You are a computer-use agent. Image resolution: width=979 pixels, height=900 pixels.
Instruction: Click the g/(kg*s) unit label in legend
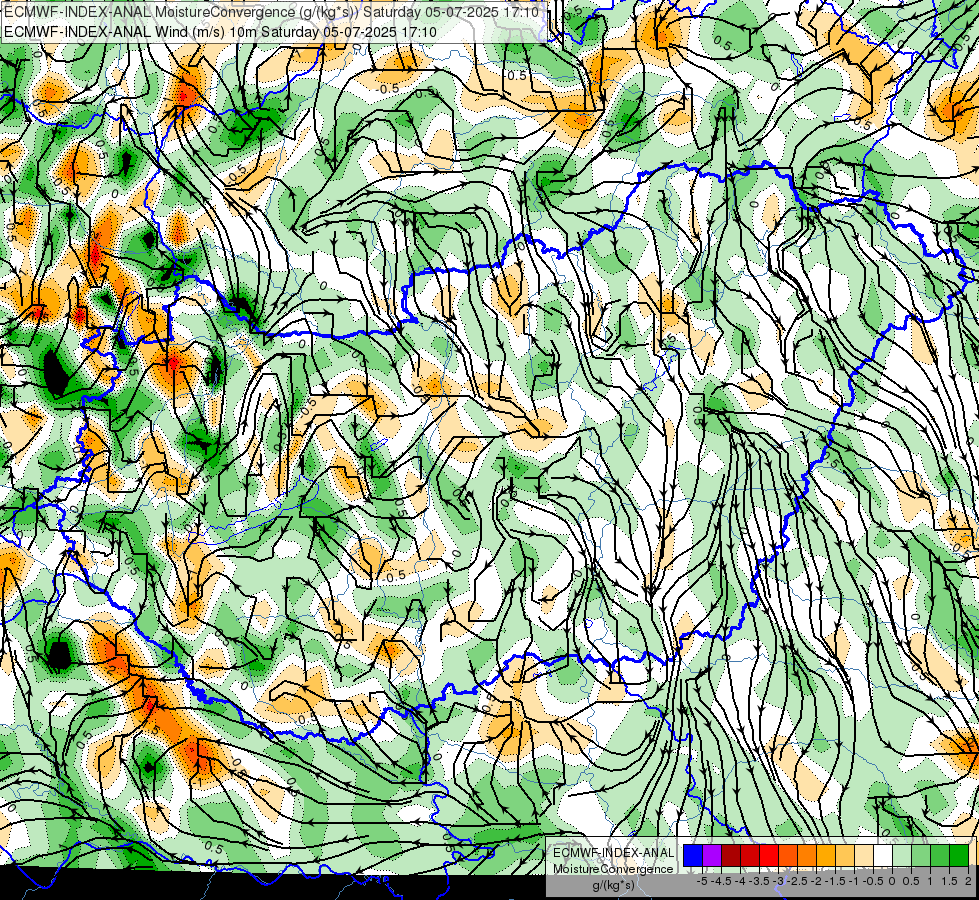pyautogui.click(x=613, y=886)
